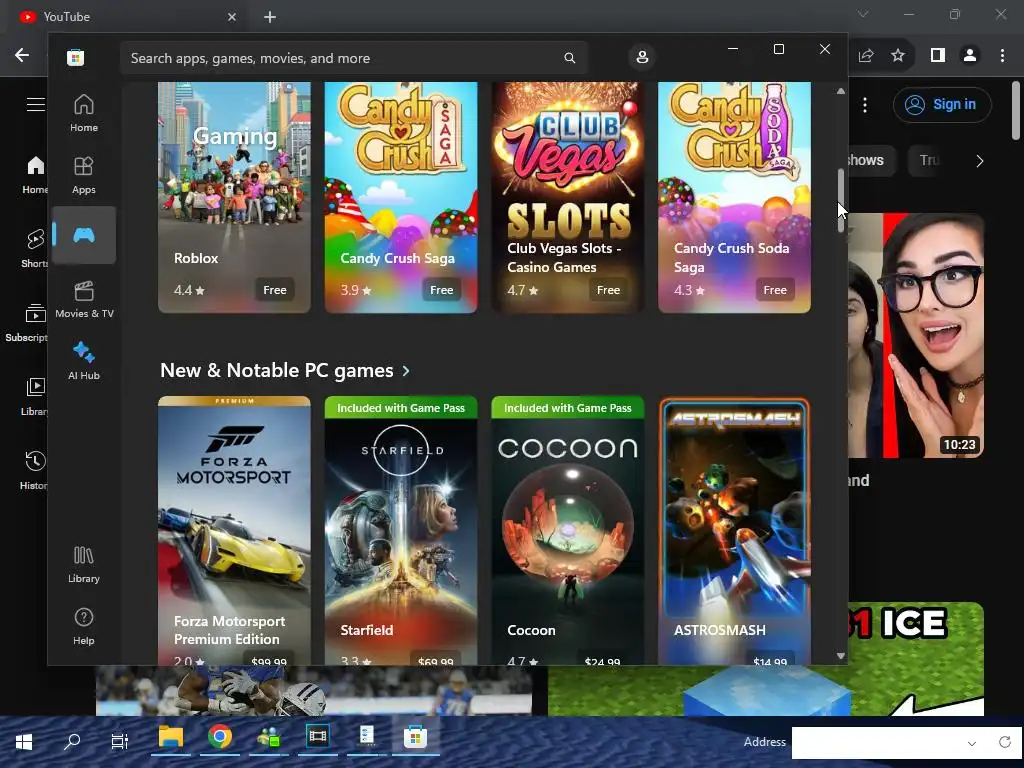Open Help in the Store sidebar

coord(84,626)
